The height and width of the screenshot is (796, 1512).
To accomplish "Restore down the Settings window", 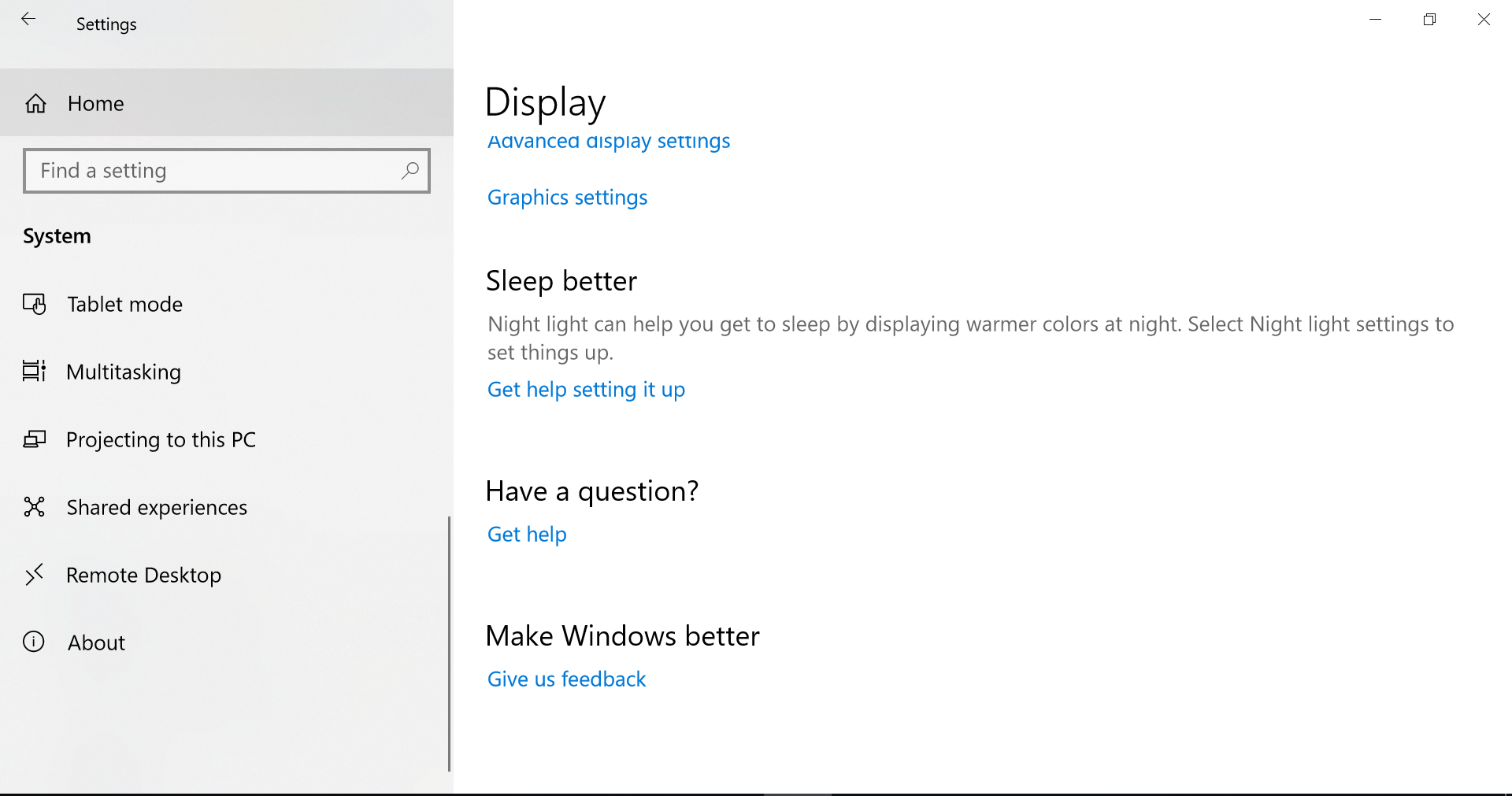I will [x=1430, y=20].
